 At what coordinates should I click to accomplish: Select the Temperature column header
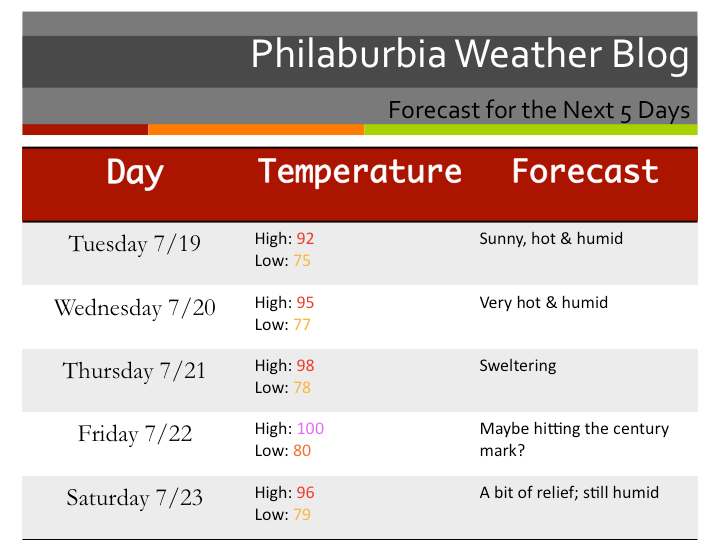pos(360,171)
